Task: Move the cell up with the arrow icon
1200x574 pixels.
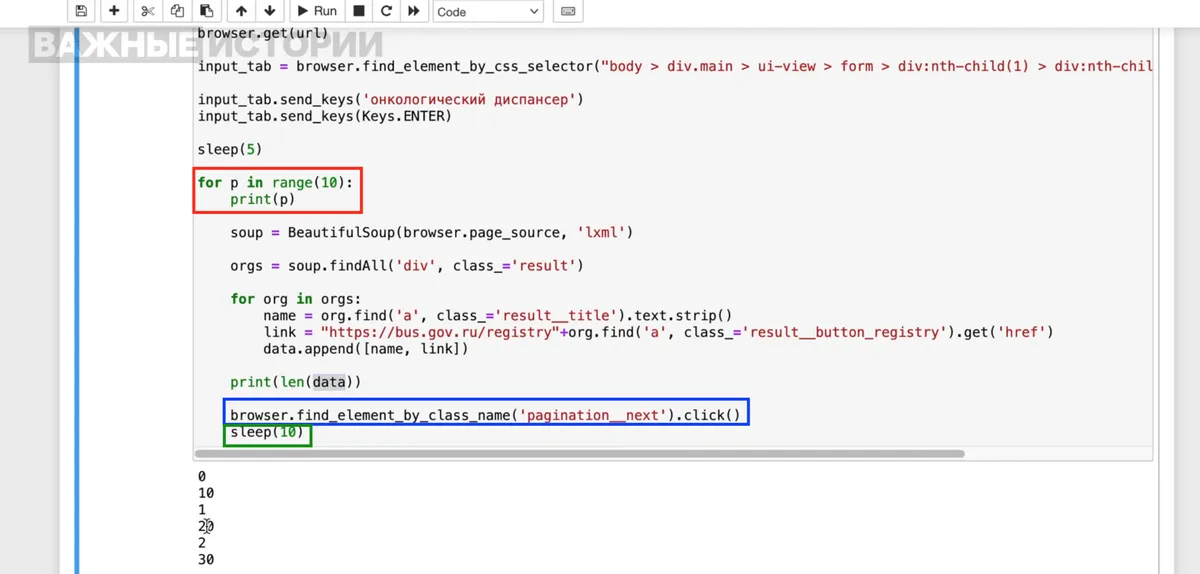Action: [241, 11]
